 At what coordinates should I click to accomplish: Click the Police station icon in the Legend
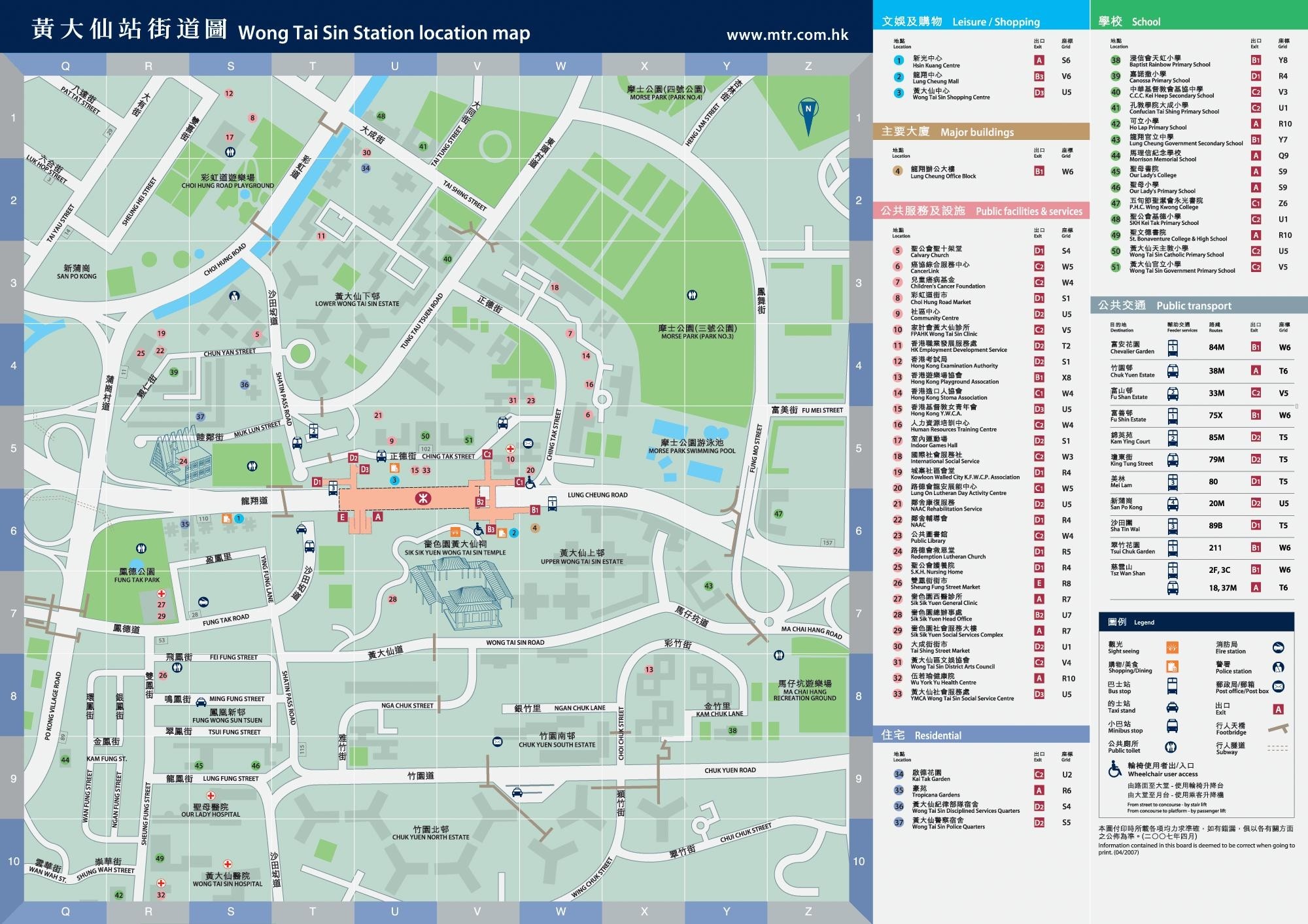[x=1279, y=667]
